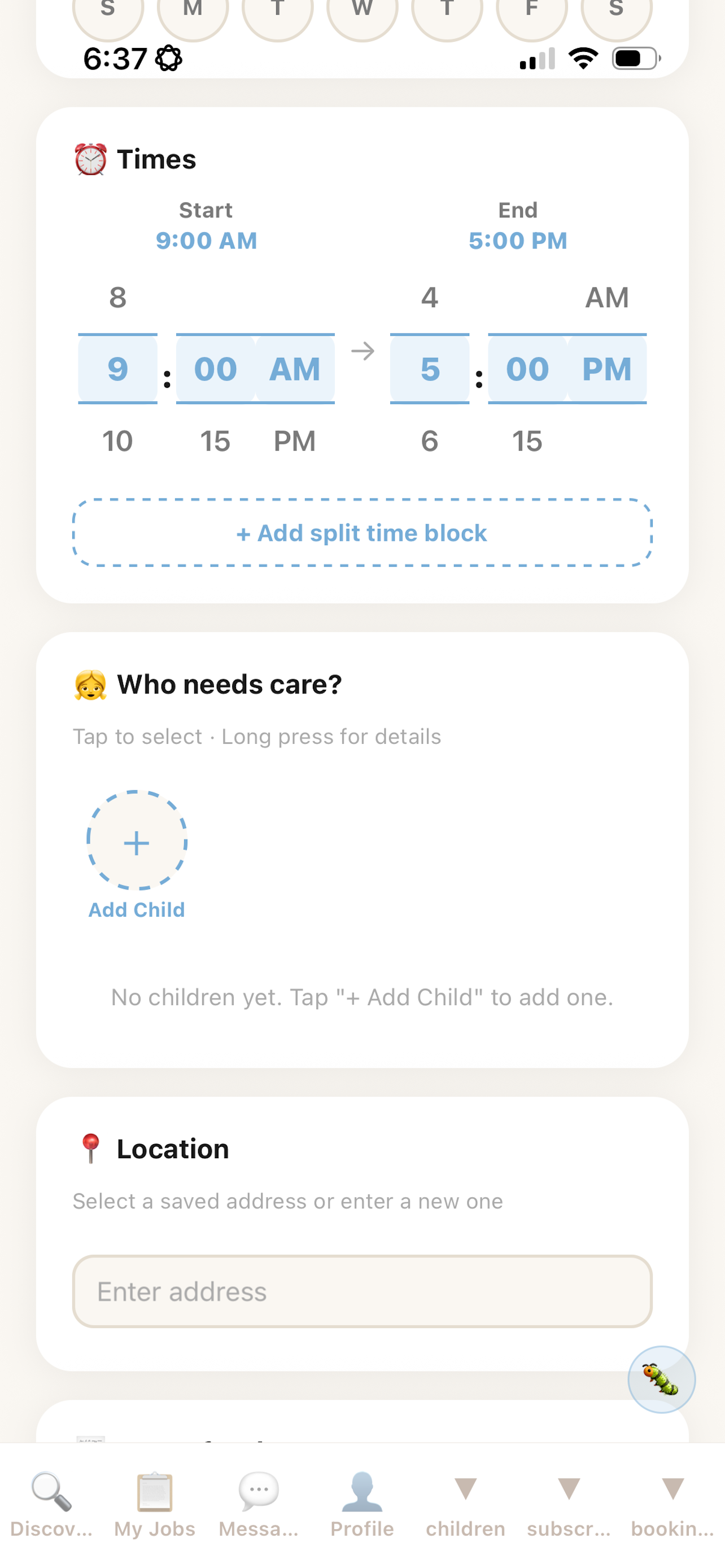Screen dimensions: 725x1568
Task: Open the Messages speech bubble icon
Action: 259,1491
